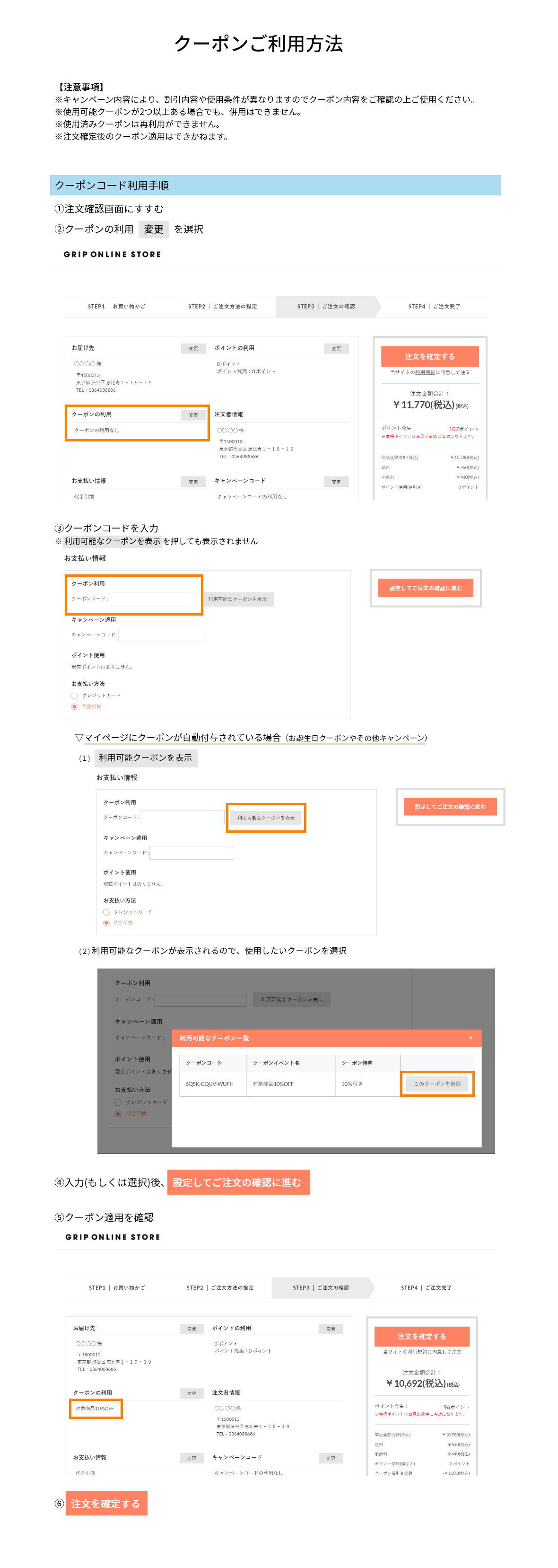Close the 利用可能なクーポン一覧 popup with ×
The image size is (558, 1568).
tap(470, 1038)
